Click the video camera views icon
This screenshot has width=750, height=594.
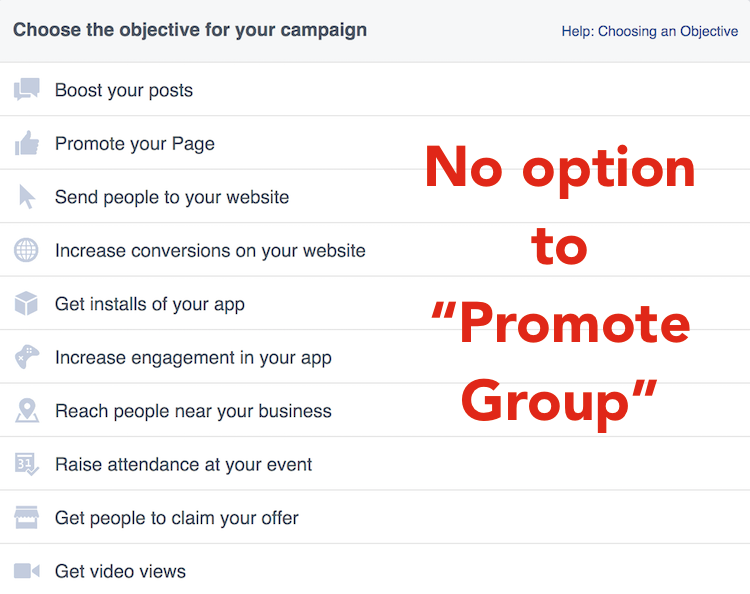pos(26,571)
